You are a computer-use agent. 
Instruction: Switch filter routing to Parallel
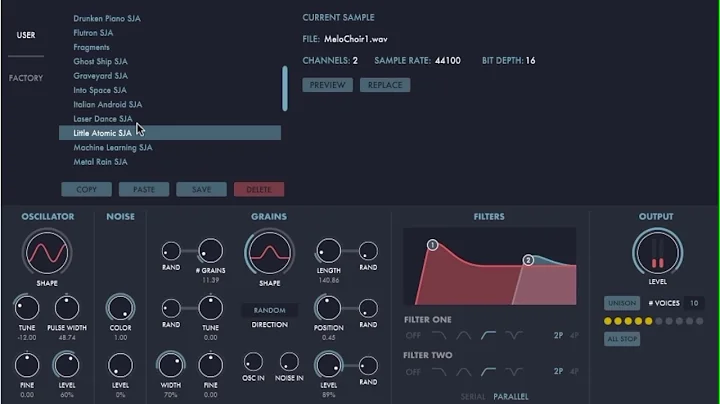[511, 397]
